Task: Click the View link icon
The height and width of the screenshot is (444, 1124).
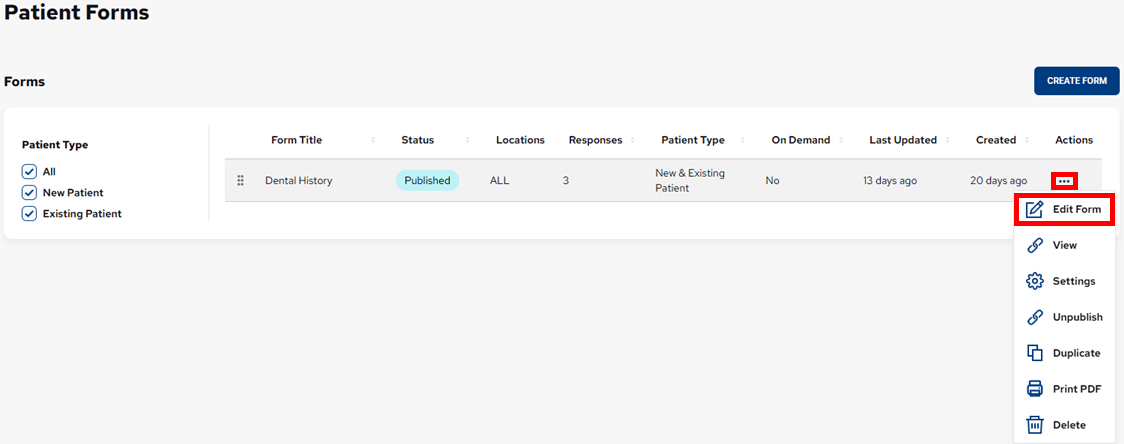Action: pyautogui.click(x=1035, y=245)
